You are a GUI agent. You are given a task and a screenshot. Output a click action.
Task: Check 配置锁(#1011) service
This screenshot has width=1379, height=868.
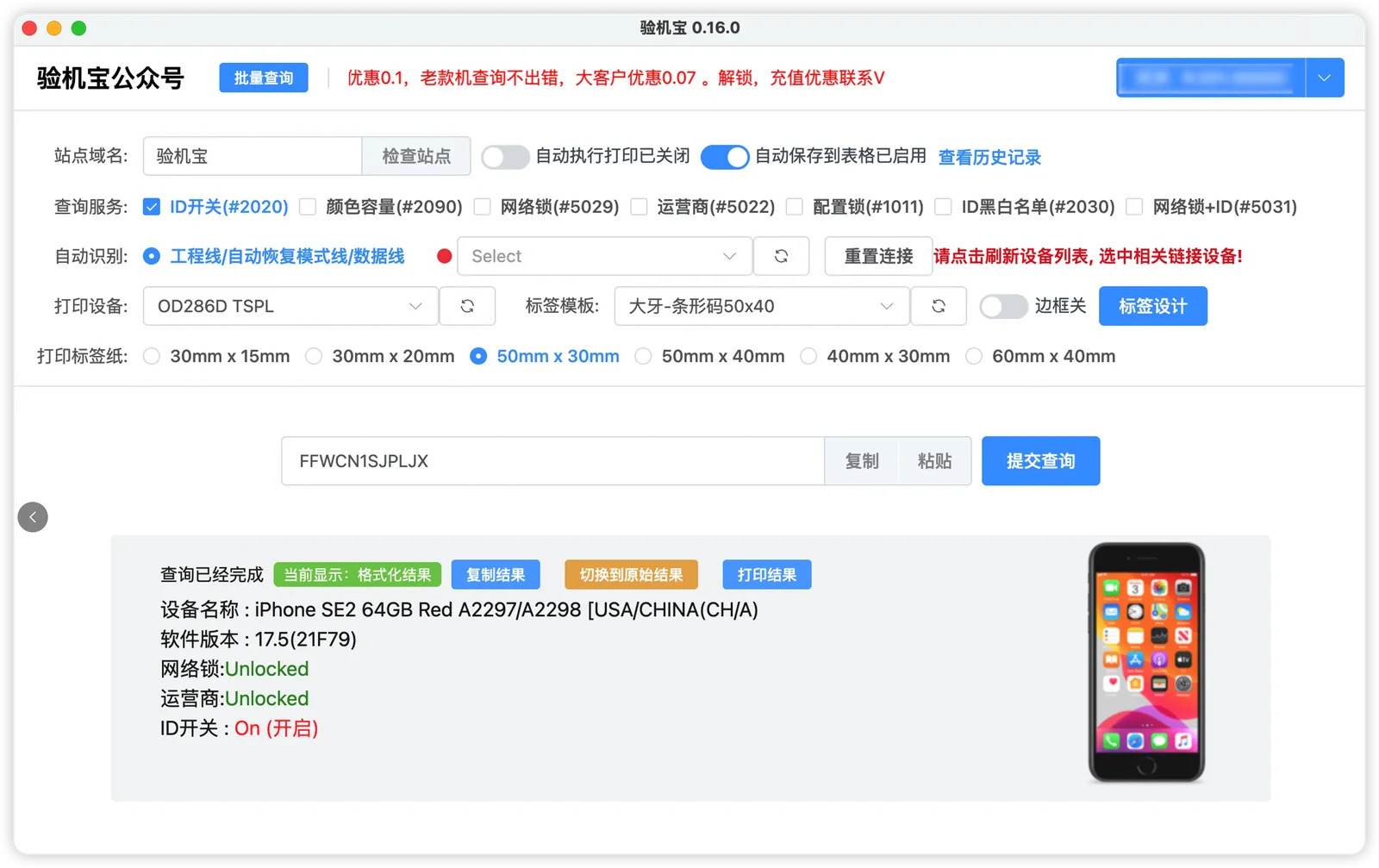pyautogui.click(x=795, y=207)
